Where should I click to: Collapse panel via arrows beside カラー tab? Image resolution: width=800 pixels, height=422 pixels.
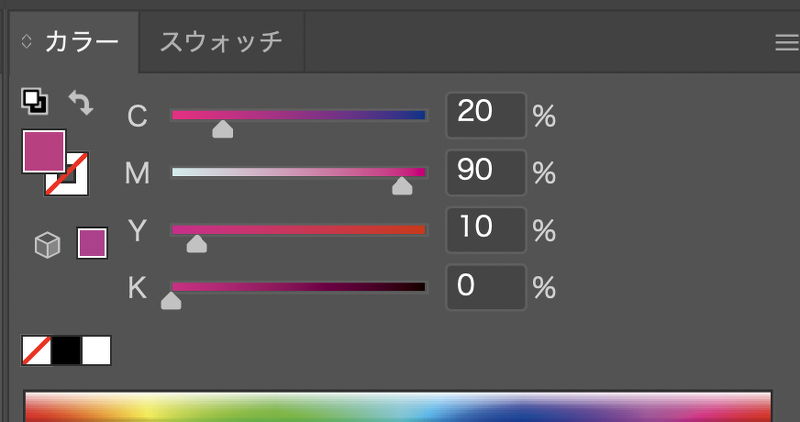coord(26,42)
